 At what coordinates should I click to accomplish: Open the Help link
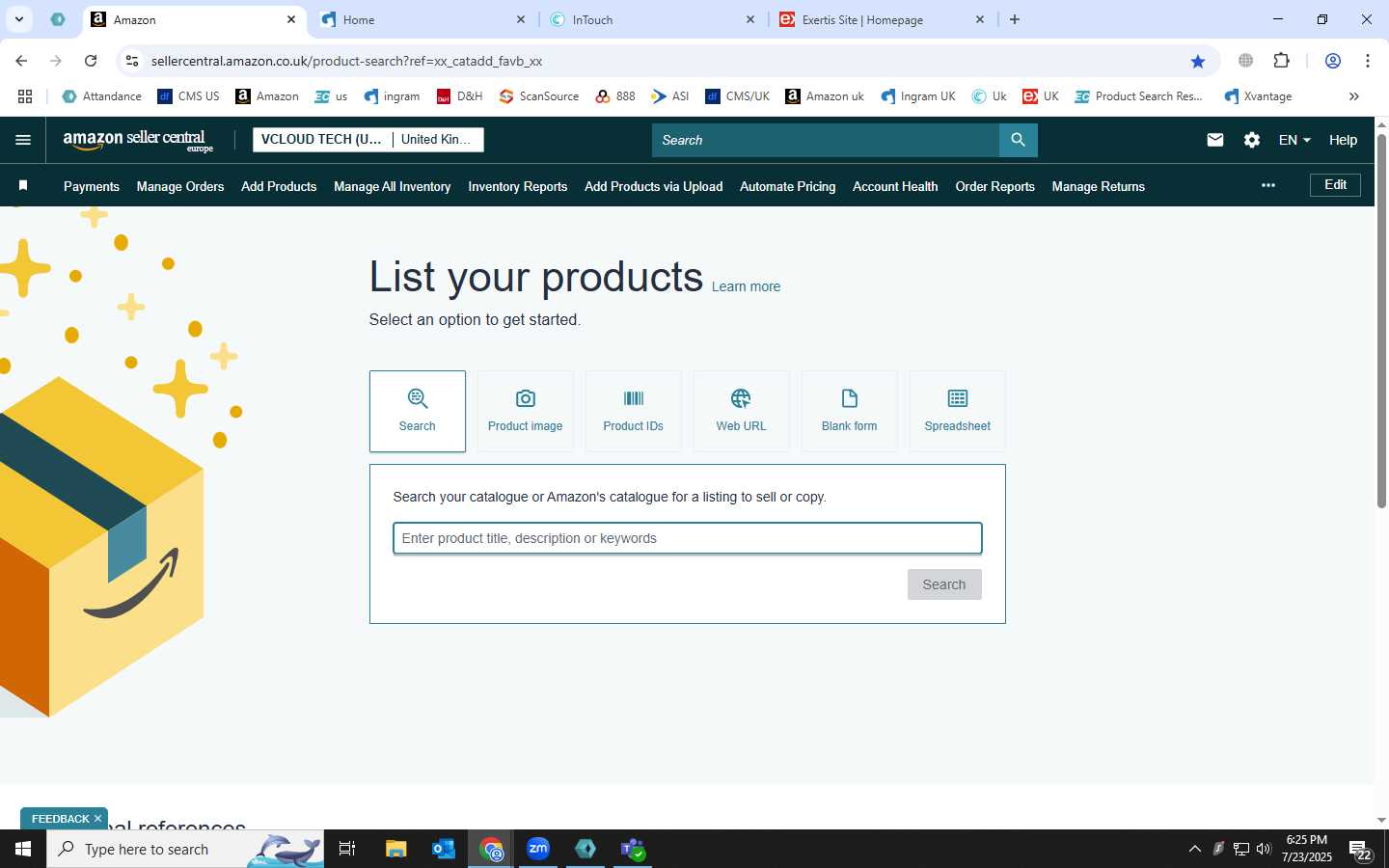pos(1343,140)
